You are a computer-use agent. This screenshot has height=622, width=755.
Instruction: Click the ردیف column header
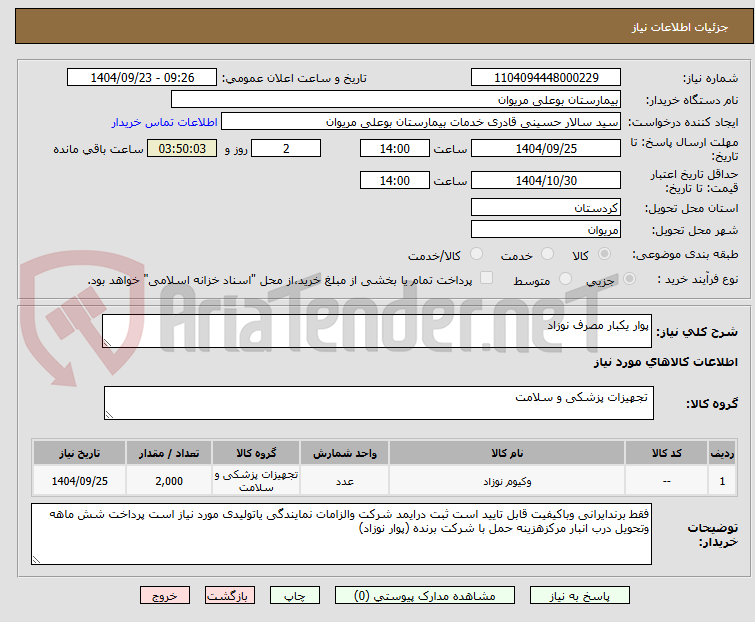[722, 453]
